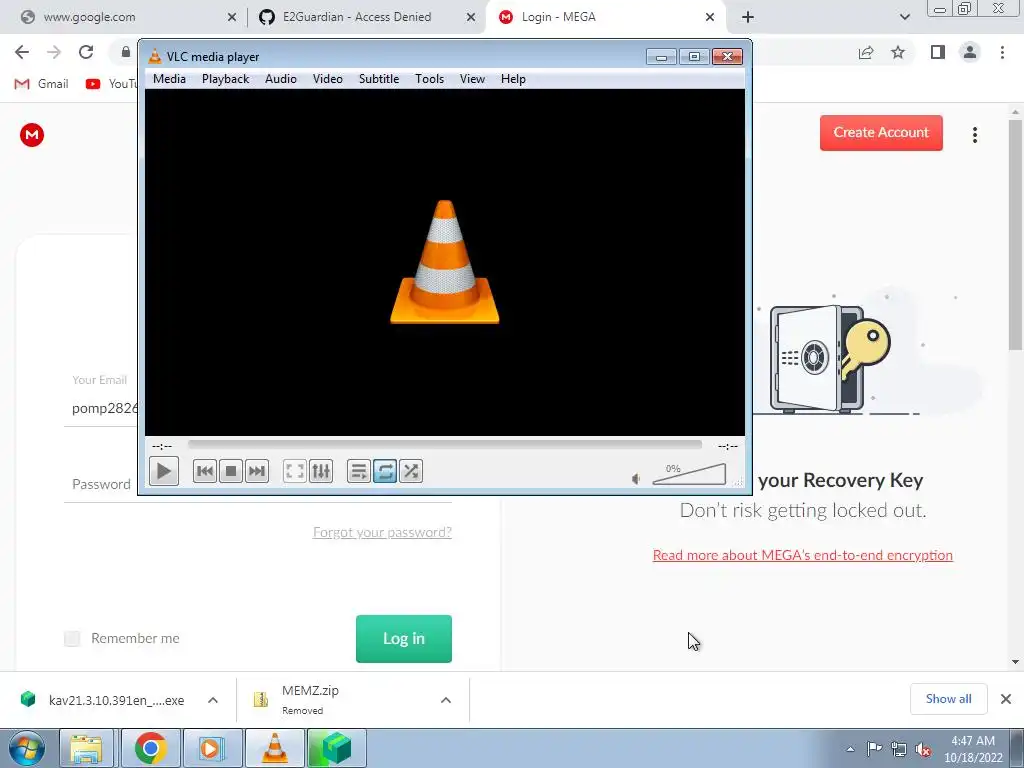Select VLC taskbar icon
The width and height of the screenshot is (1024, 768).
[274, 748]
